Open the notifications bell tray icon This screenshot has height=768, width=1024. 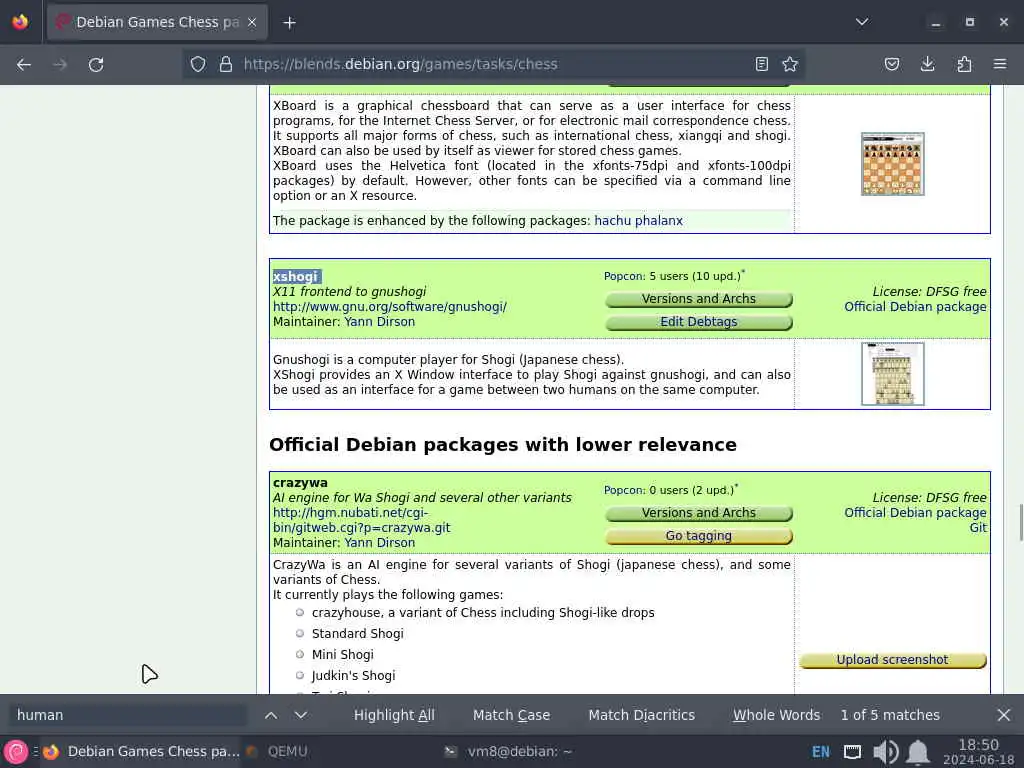[x=918, y=752]
